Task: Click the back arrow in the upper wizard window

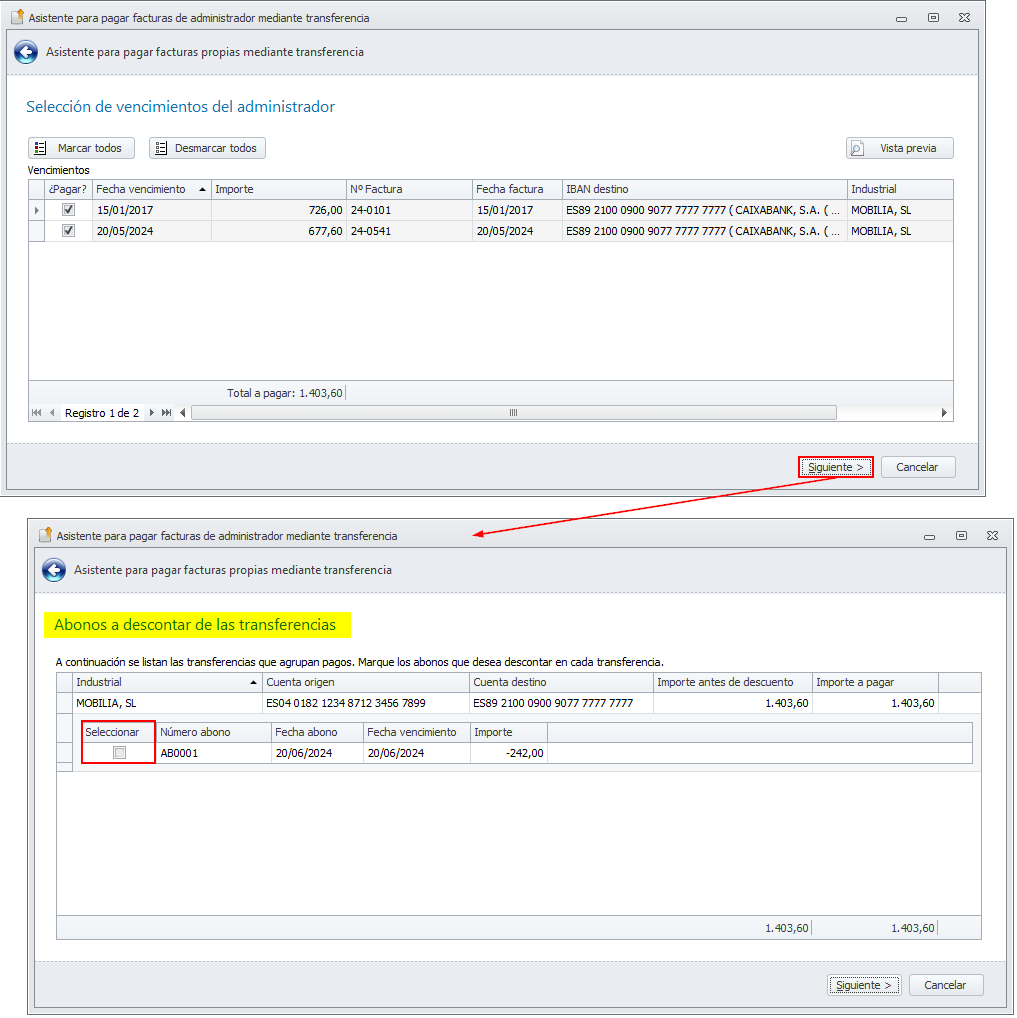Action: coord(26,52)
